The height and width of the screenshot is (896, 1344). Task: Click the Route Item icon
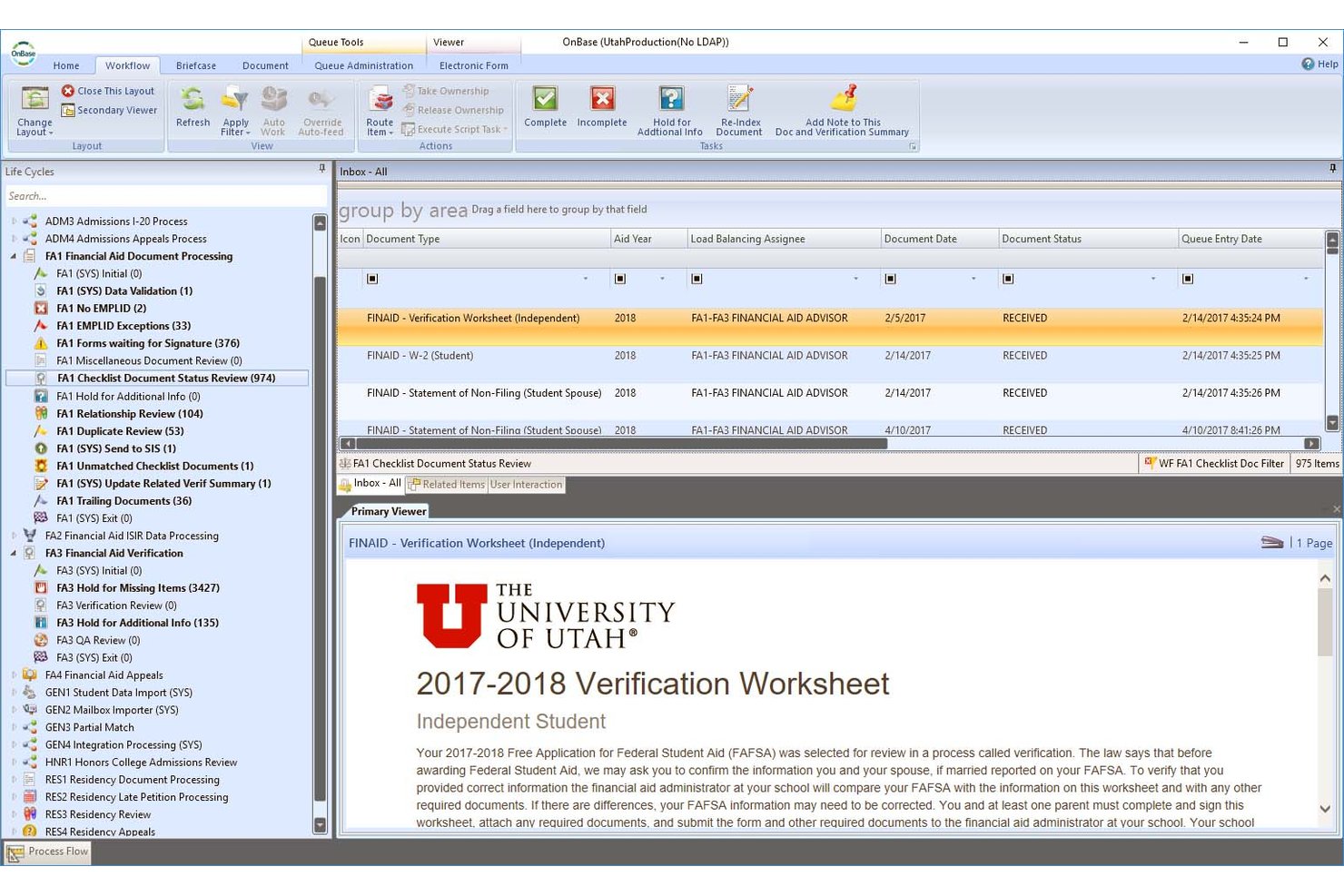pyautogui.click(x=380, y=99)
